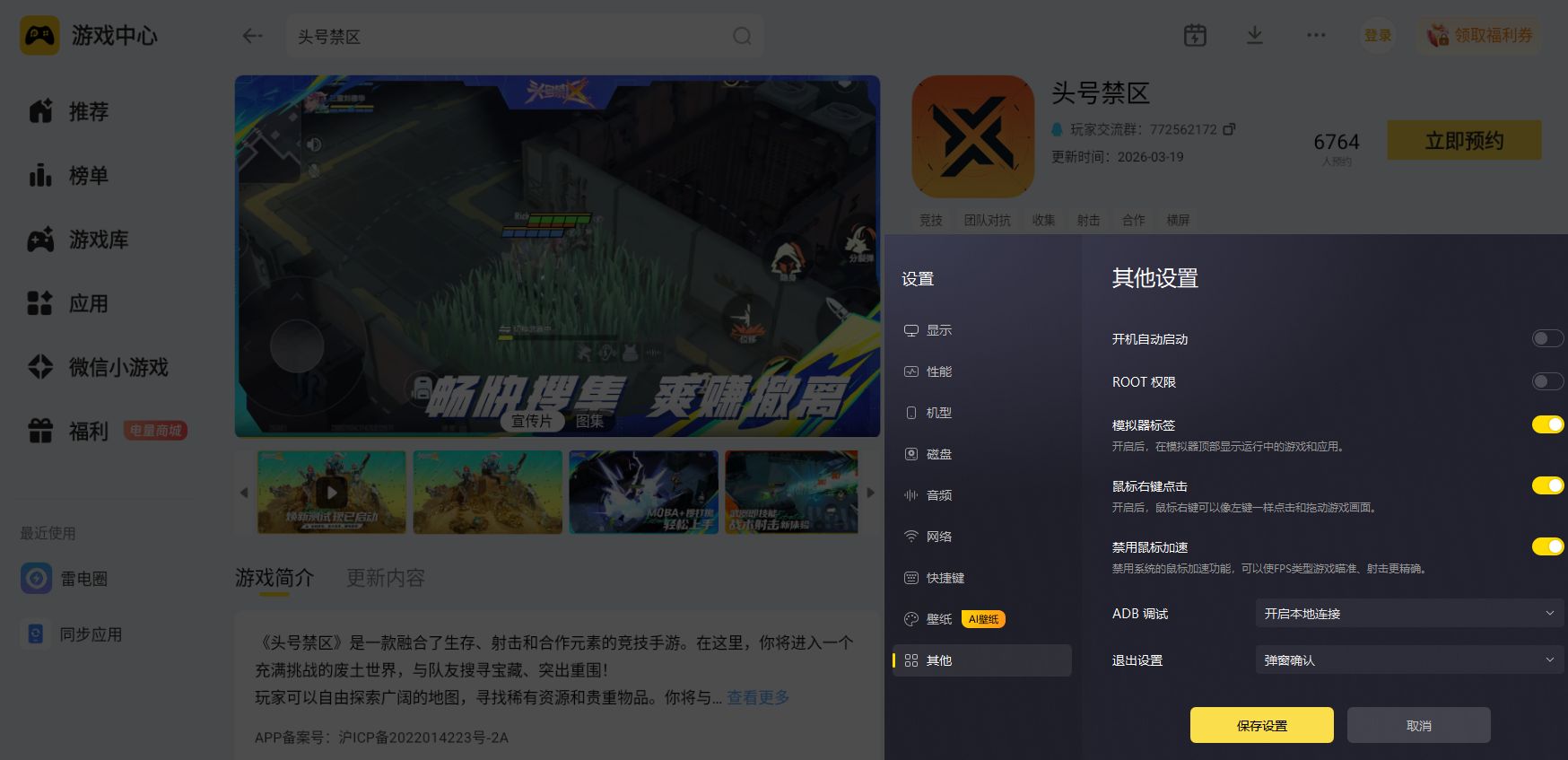Click the 团队对抗 tag
The image size is (1568, 760).
pyautogui.click(x=988, y=220)
